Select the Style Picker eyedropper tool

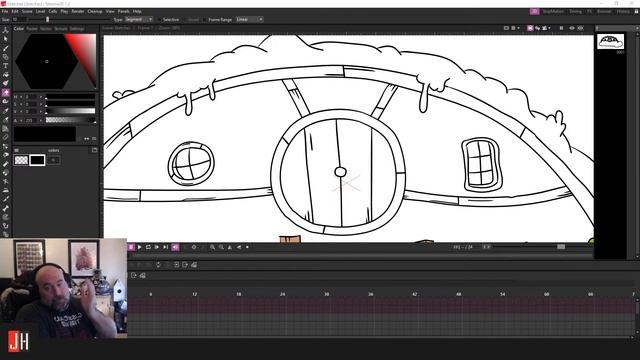click(6, 111)
